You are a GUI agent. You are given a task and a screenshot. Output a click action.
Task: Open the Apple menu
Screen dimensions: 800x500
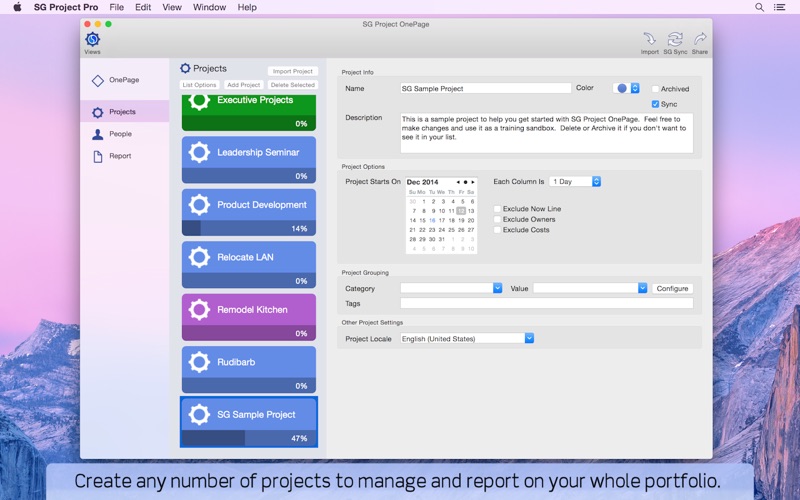pos(17,7)
